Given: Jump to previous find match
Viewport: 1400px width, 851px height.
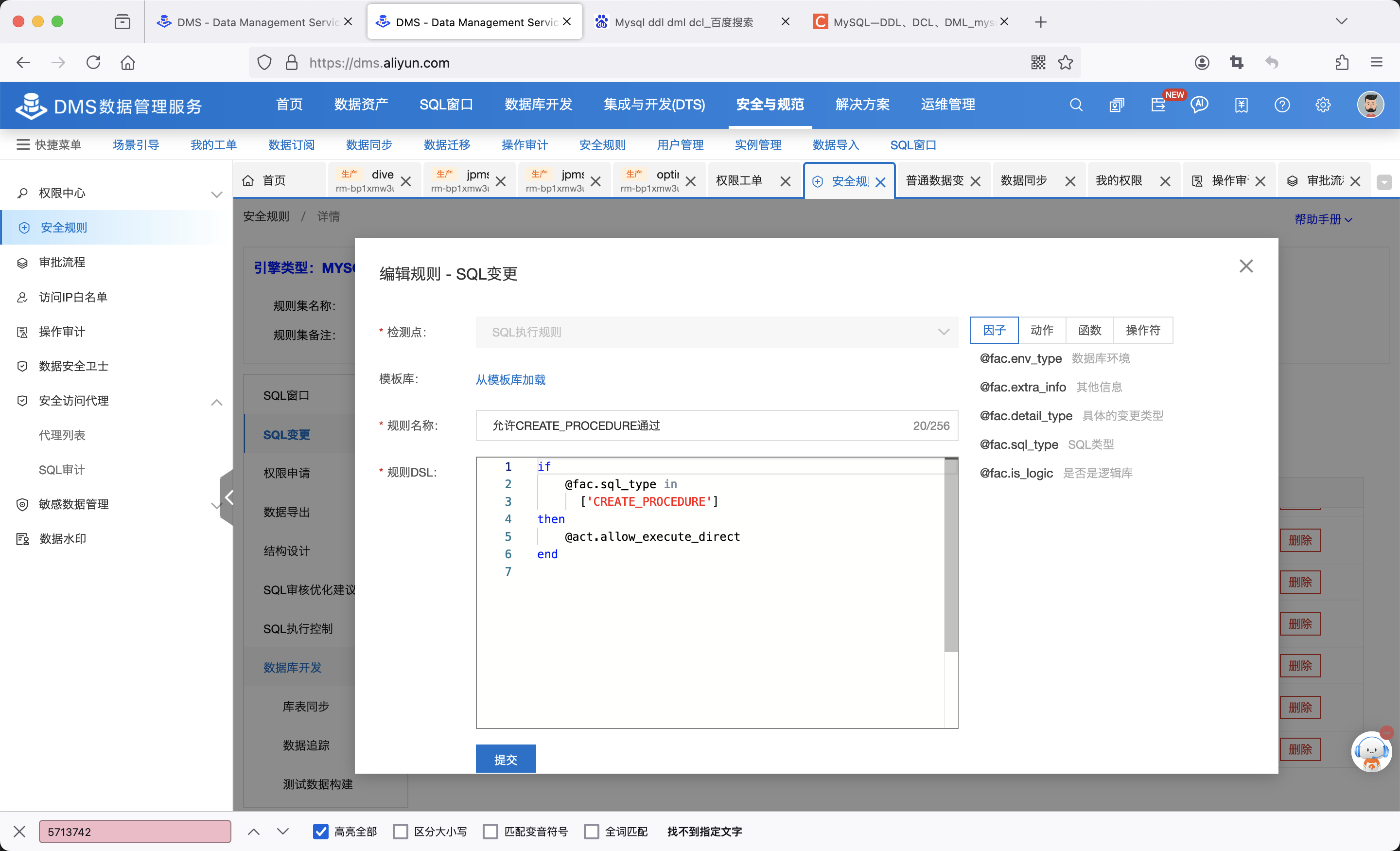Looking at the screenshot, I should (x=253, y=832).
